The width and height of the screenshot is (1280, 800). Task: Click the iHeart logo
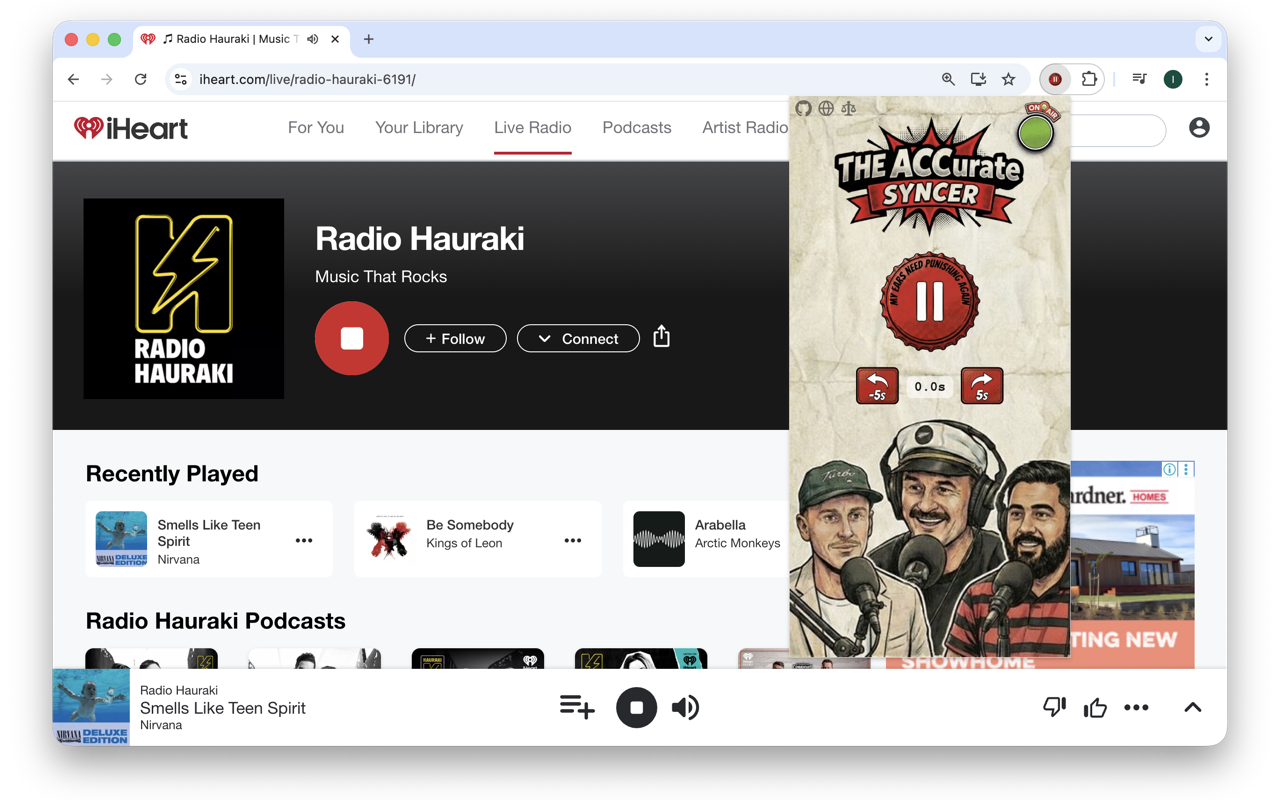point(131,128)
